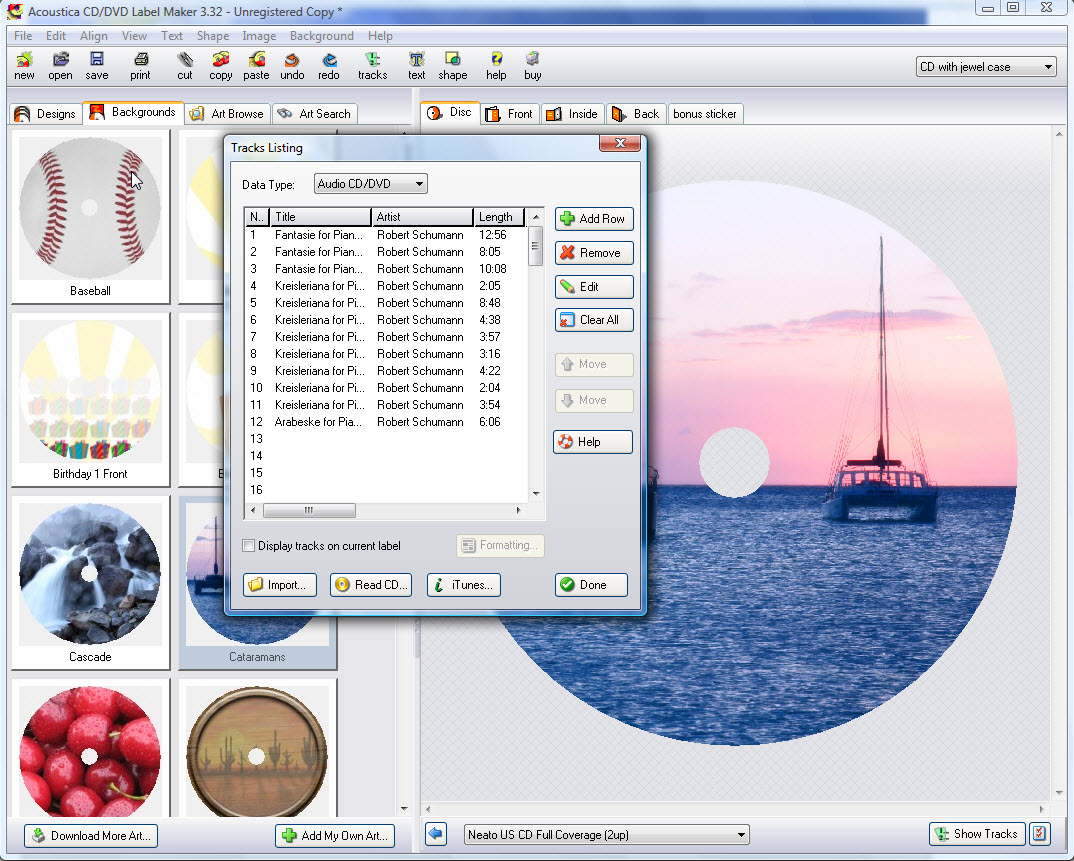Click the blue back arrow icon
The width and height of the screenshot is (1074, 861).
[436, 834]
